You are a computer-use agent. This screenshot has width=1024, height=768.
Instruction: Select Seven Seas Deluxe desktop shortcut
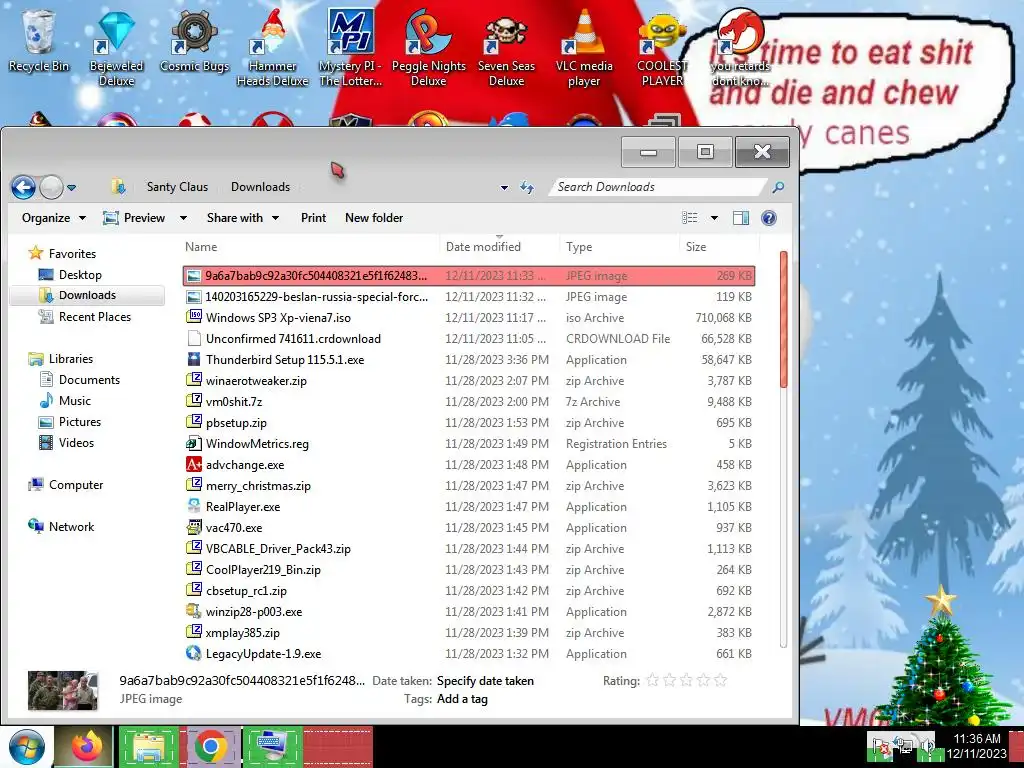pos(506,47)
